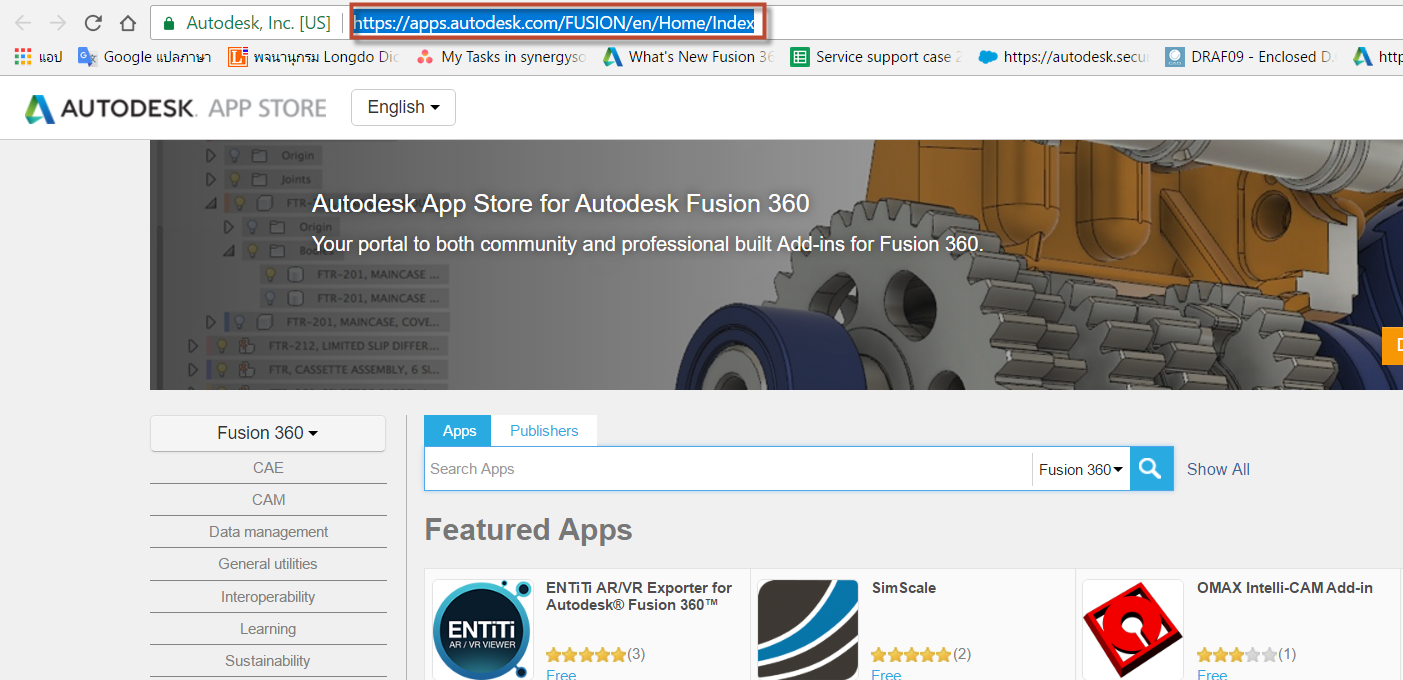The width and height of the screenshot is (1403, 680).
Task: Open the browser home page icon
Action: [126, 20]
